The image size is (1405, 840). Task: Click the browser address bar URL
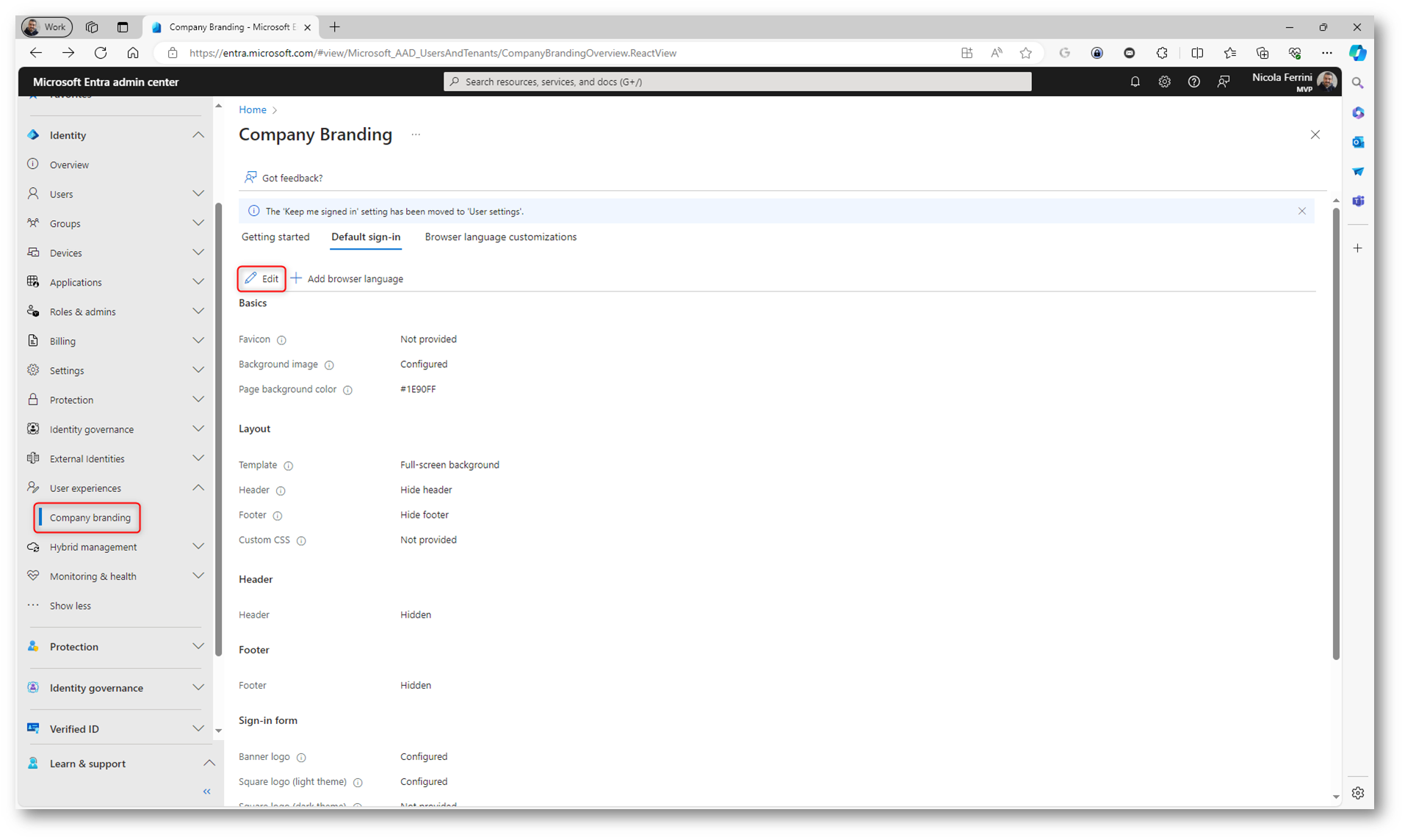(x=433, y=53)
